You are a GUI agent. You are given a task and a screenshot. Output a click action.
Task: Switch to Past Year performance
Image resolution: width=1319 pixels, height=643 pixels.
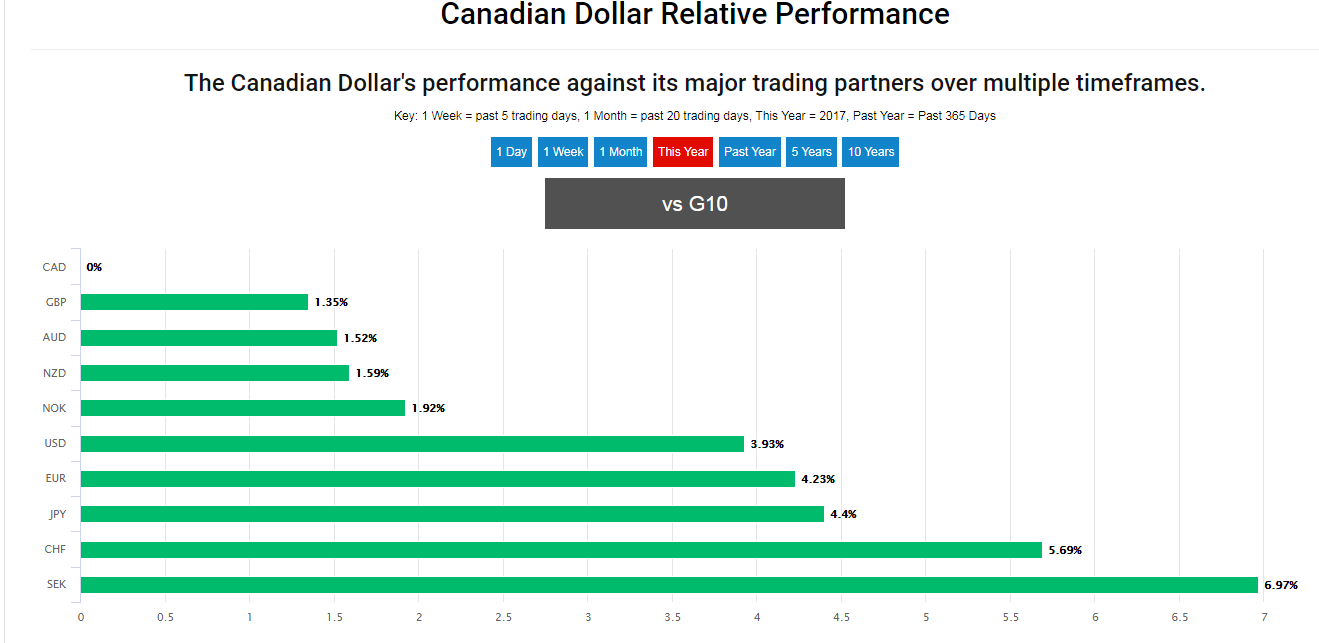(749, 152)
